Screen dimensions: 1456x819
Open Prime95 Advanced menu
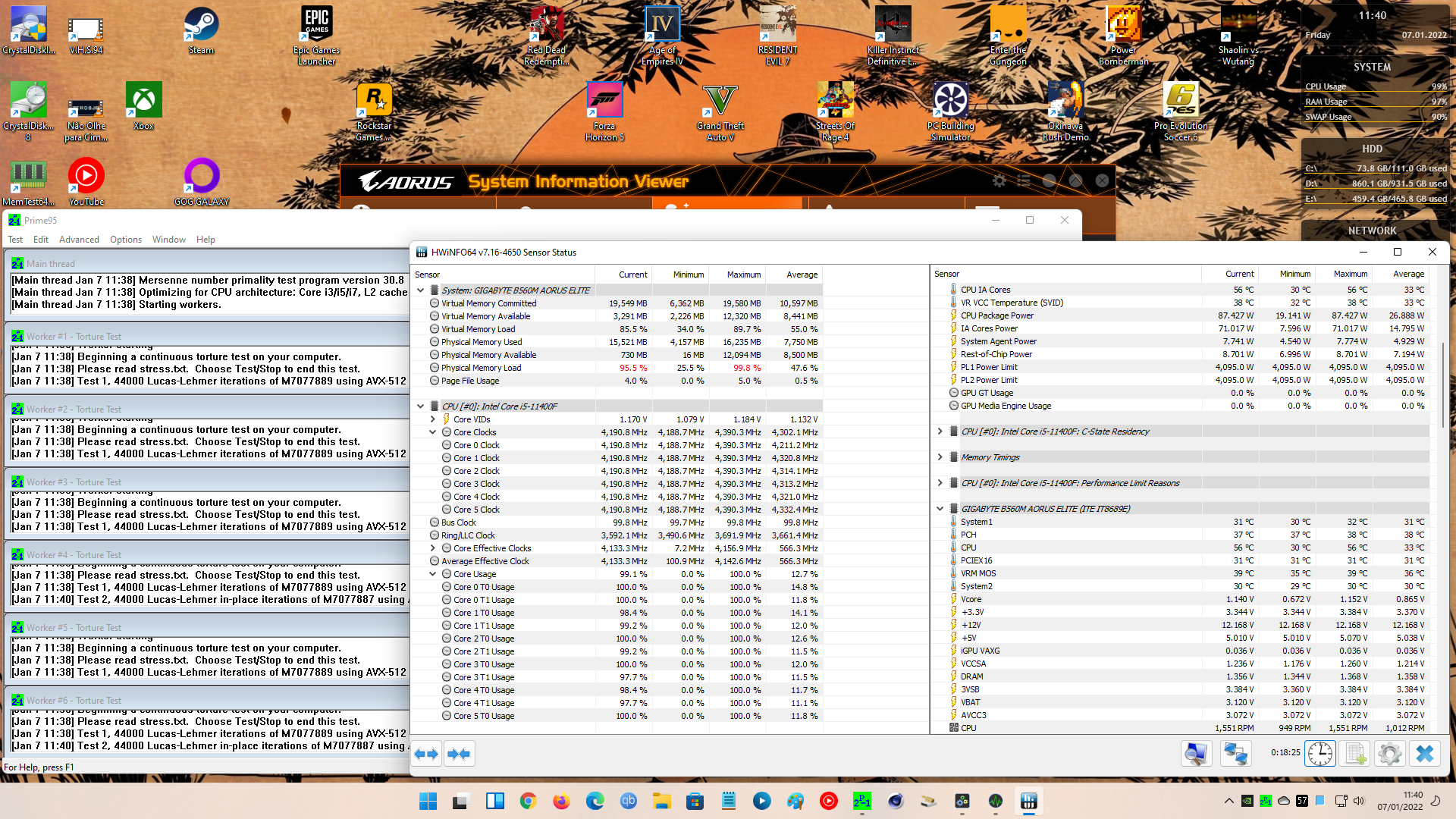coord(79,240)
